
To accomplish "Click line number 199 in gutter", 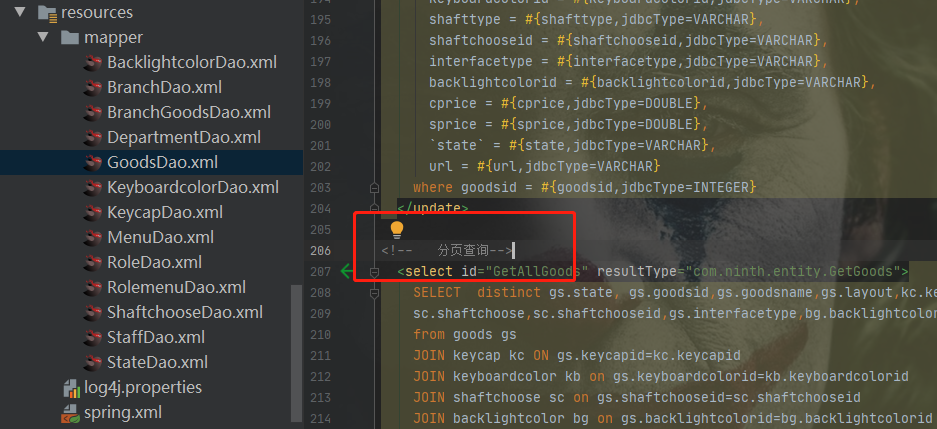I will tap(320, 103).
